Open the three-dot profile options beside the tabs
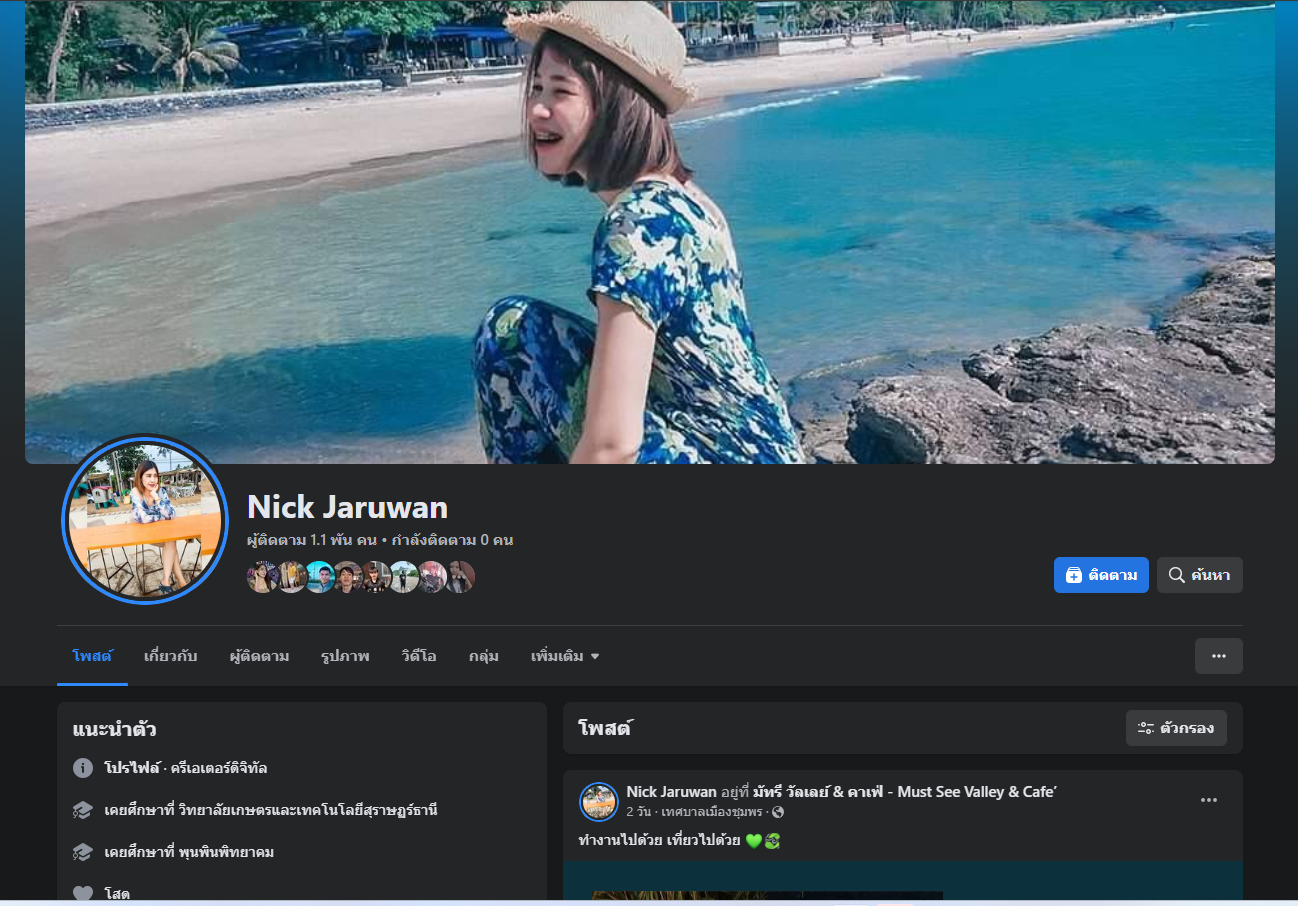Image resolution: width=1298 pixels, height=906 pixels. [1219, 656]
